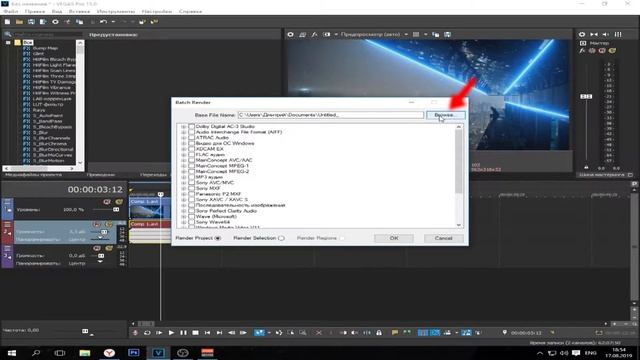640x360 pixels.
Task: Click the Open folder icon in toolbar
Action: 19,22
